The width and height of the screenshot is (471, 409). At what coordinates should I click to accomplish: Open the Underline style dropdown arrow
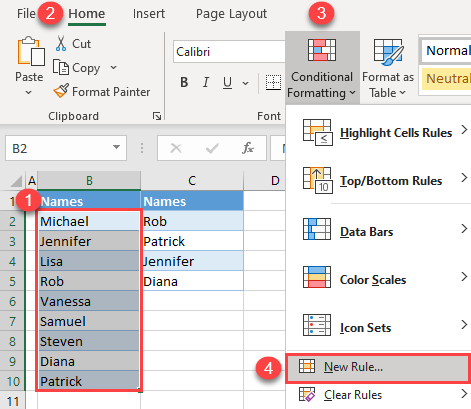[245, 83]
